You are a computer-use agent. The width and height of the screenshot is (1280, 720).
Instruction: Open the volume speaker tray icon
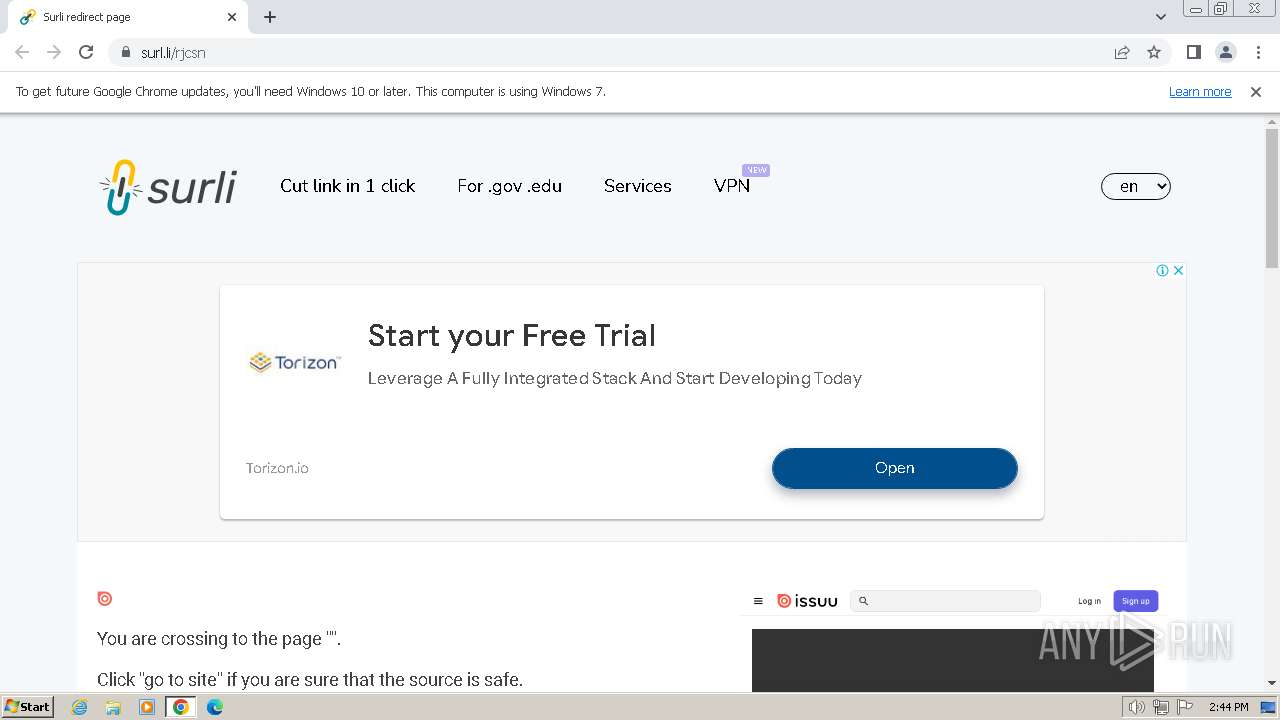(x=1136, y=707)
